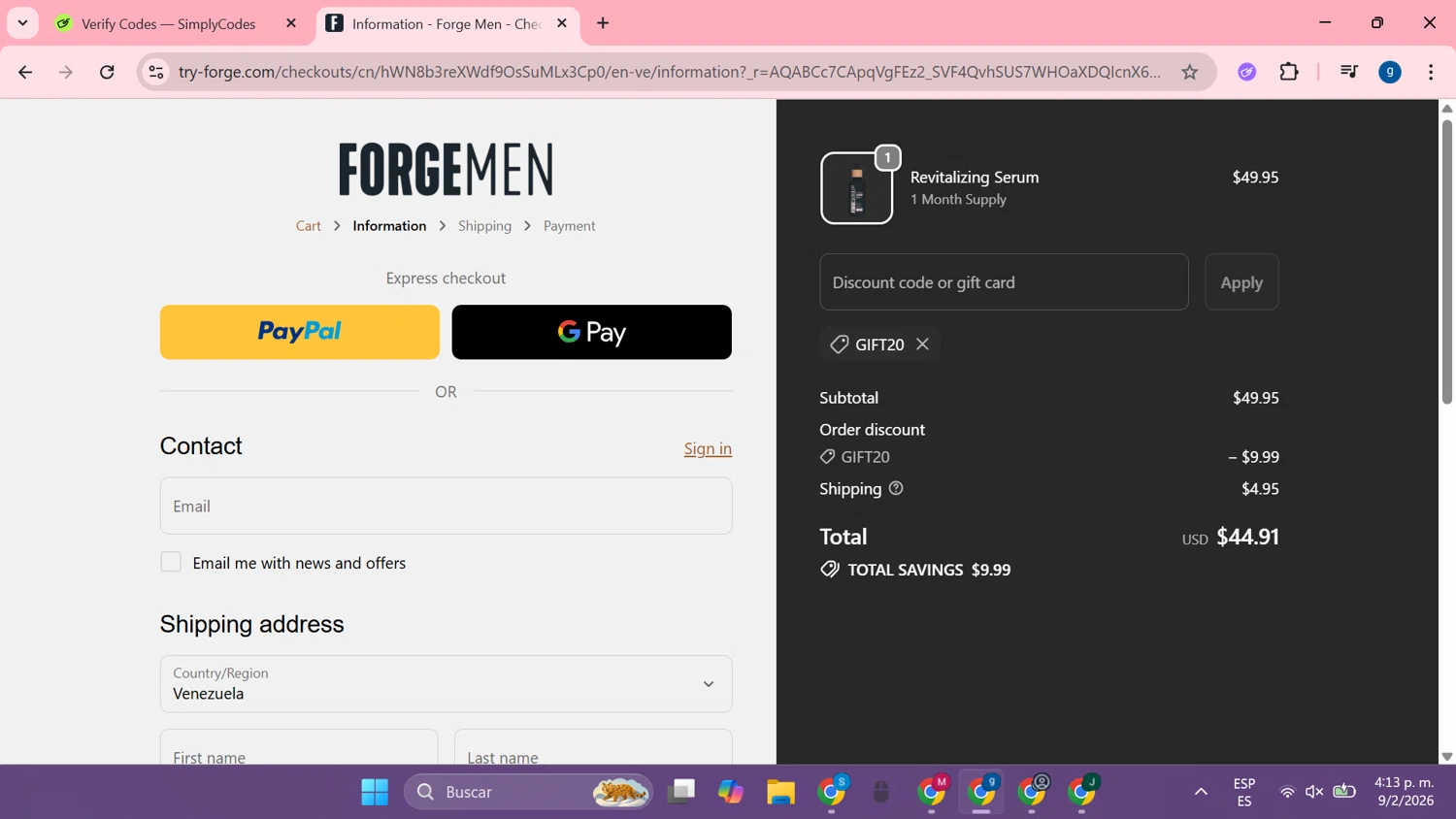Open media controls icon in Chrome toolbar
Viewport: 1456px width, 819px height.
(x=1348, y=72)
